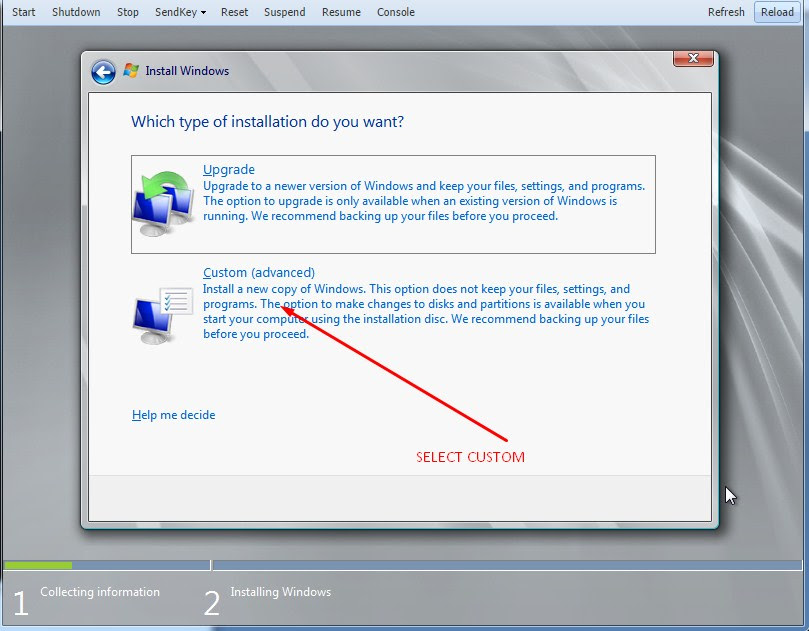Click the Custom install checklist icon
Viewport: 809px width, 631px height.
[163, 316]
